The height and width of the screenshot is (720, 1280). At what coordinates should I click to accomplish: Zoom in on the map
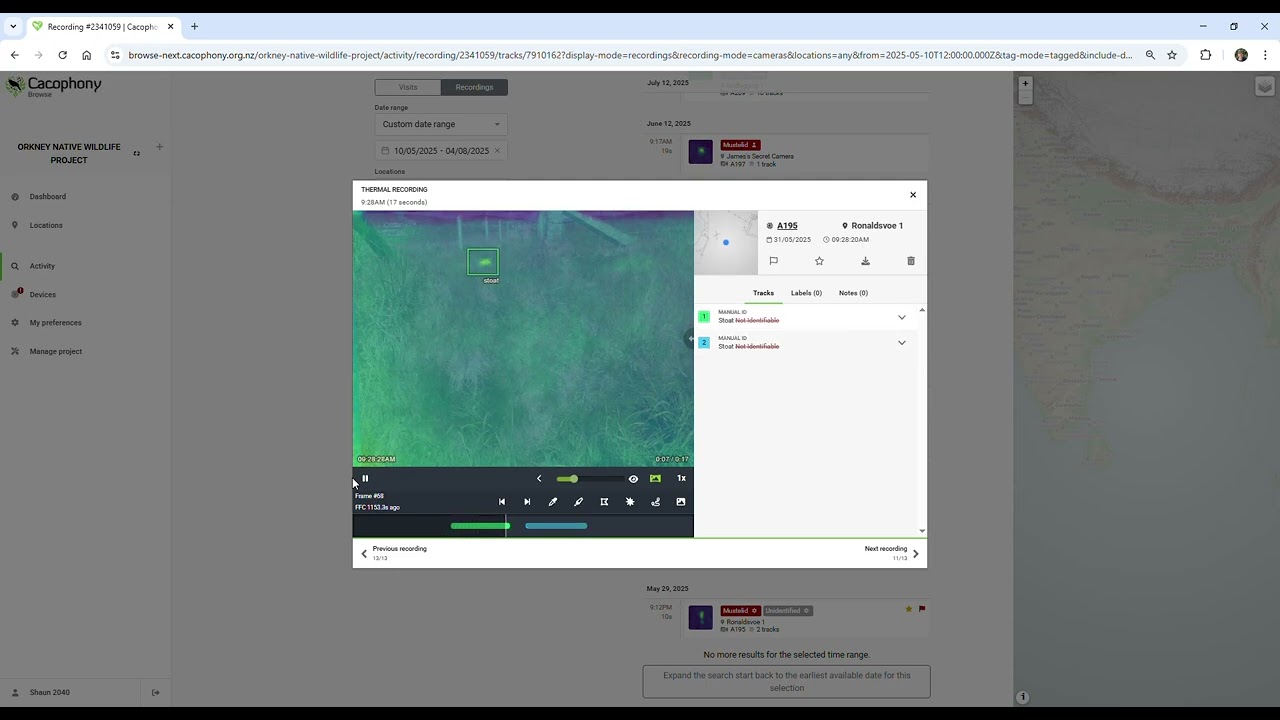[1025, 83]
